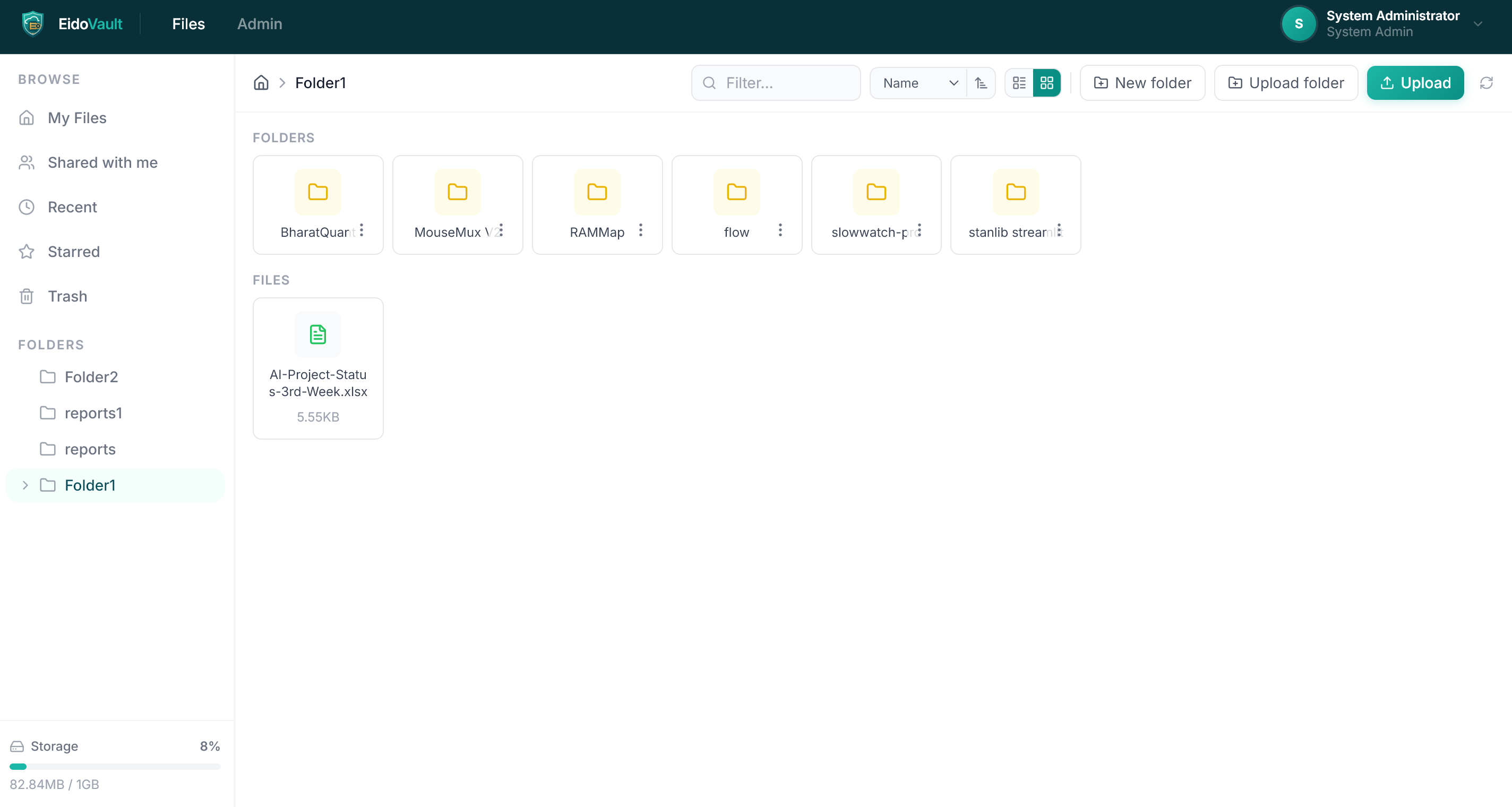1512x807 pixels.
Task: Click the 82.84MB / 1GB text
Action: (54, 785)
